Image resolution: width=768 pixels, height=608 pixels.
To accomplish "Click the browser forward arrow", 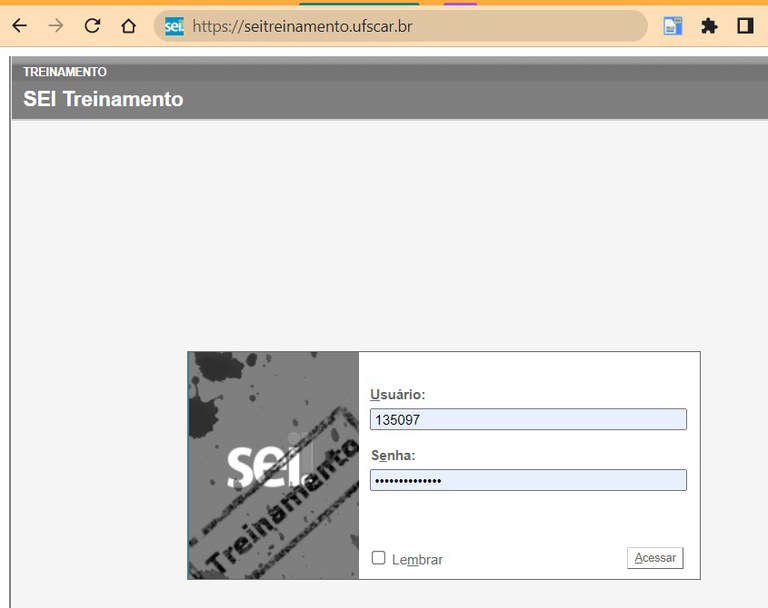I will (x=56, y=25).
